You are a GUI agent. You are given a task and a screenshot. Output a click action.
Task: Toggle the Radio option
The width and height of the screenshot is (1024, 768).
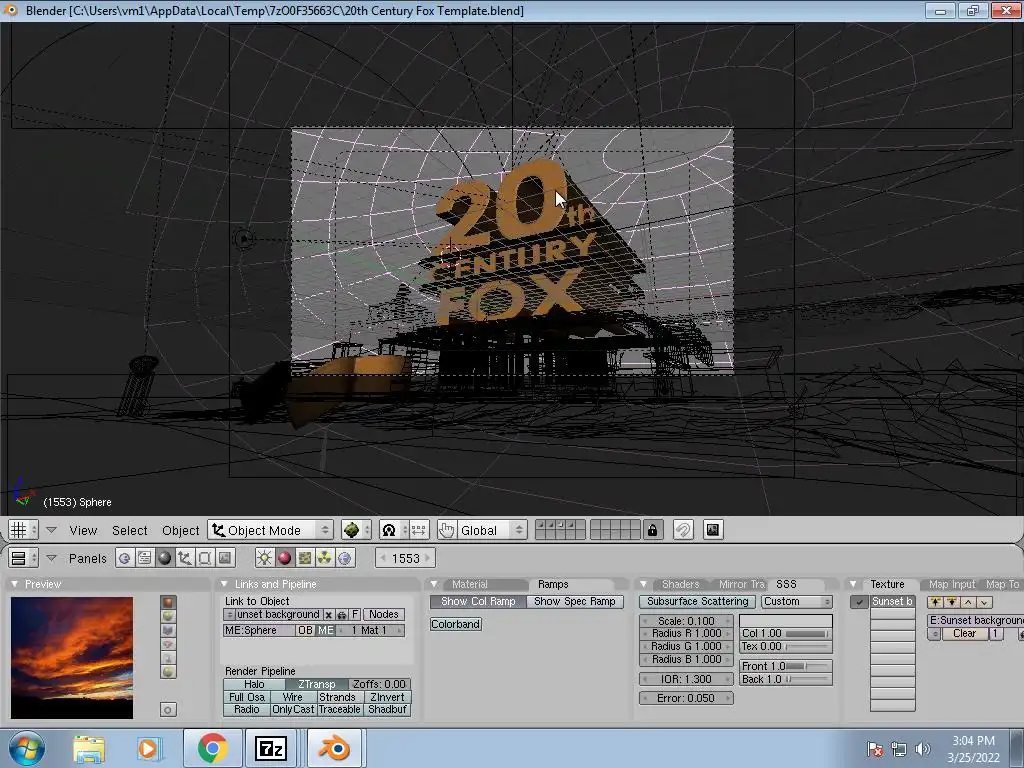(247, 709)
